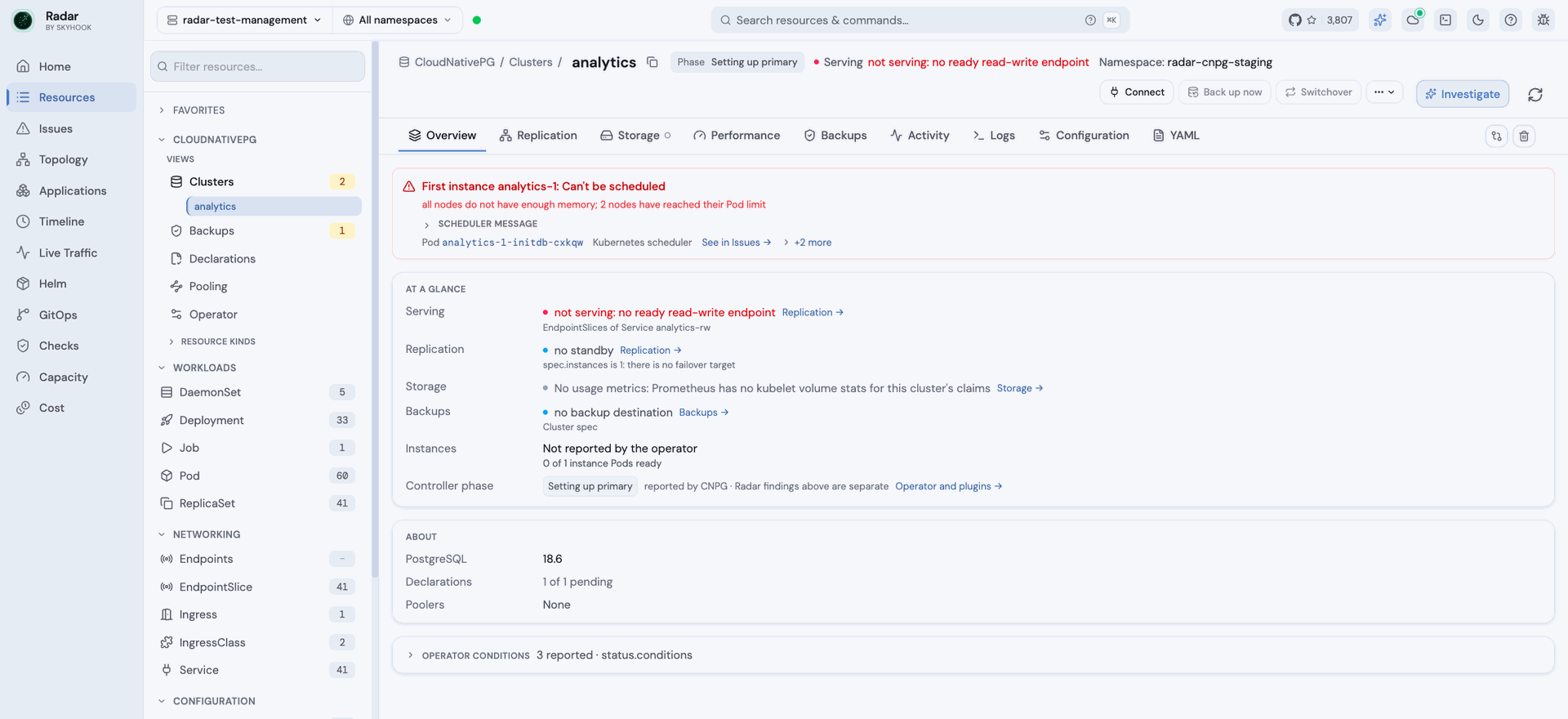Click the Search resources & commands field

(x=920, y=20)
